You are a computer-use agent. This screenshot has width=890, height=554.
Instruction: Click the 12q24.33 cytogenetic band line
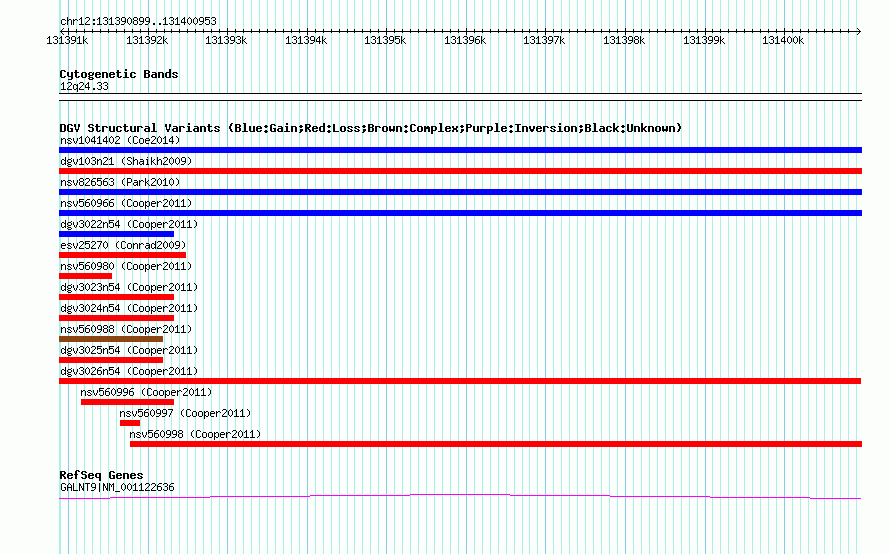(x=460, y=97)
